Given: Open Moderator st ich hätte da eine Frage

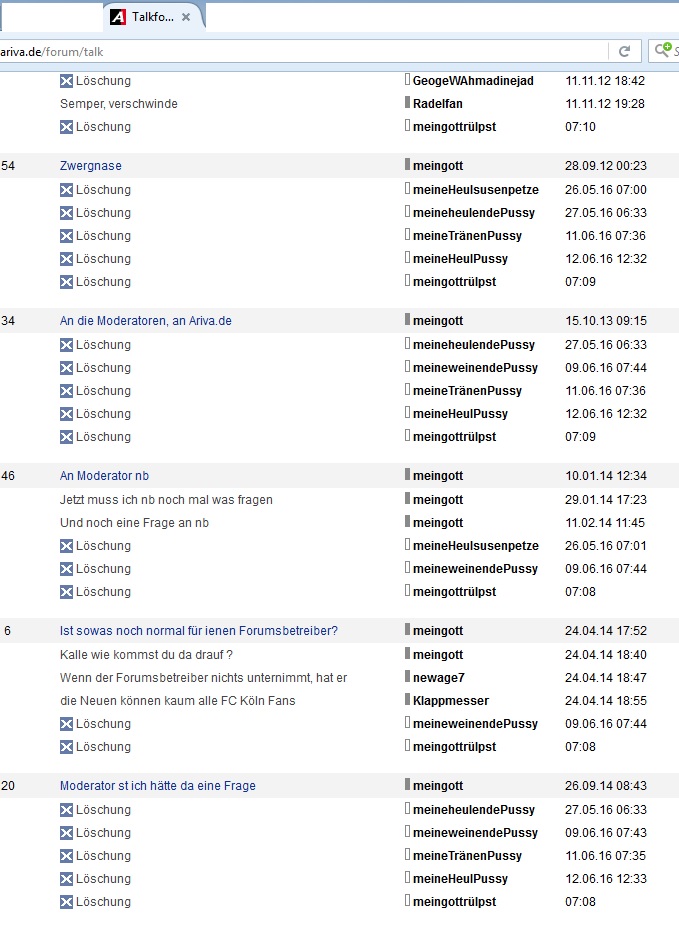Looking at the screenshot, I should (157, 786).
